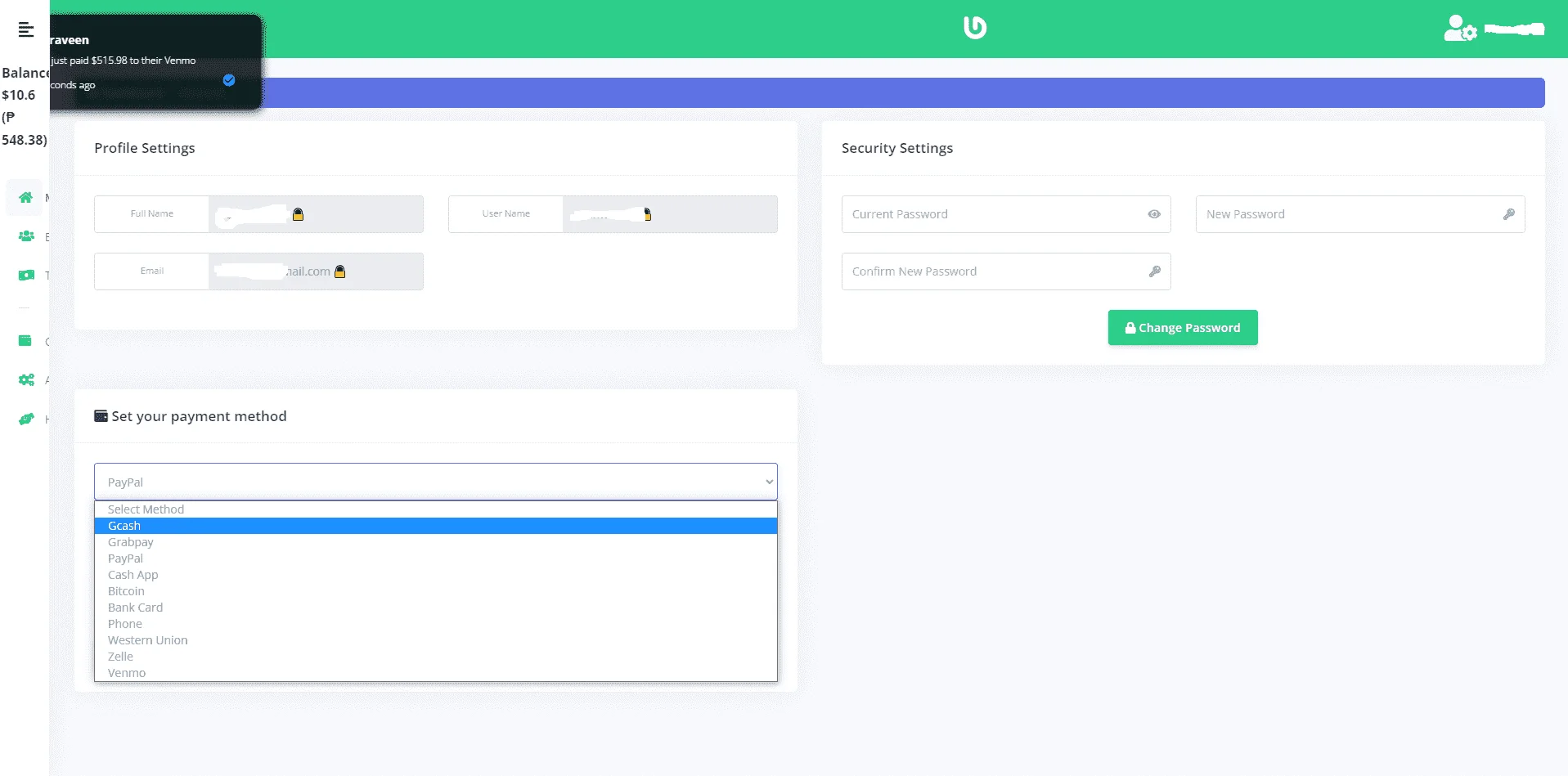1568x776 pixels.
Task: Click the wallet icon beside payment method heading
Action: click(101, 416)
